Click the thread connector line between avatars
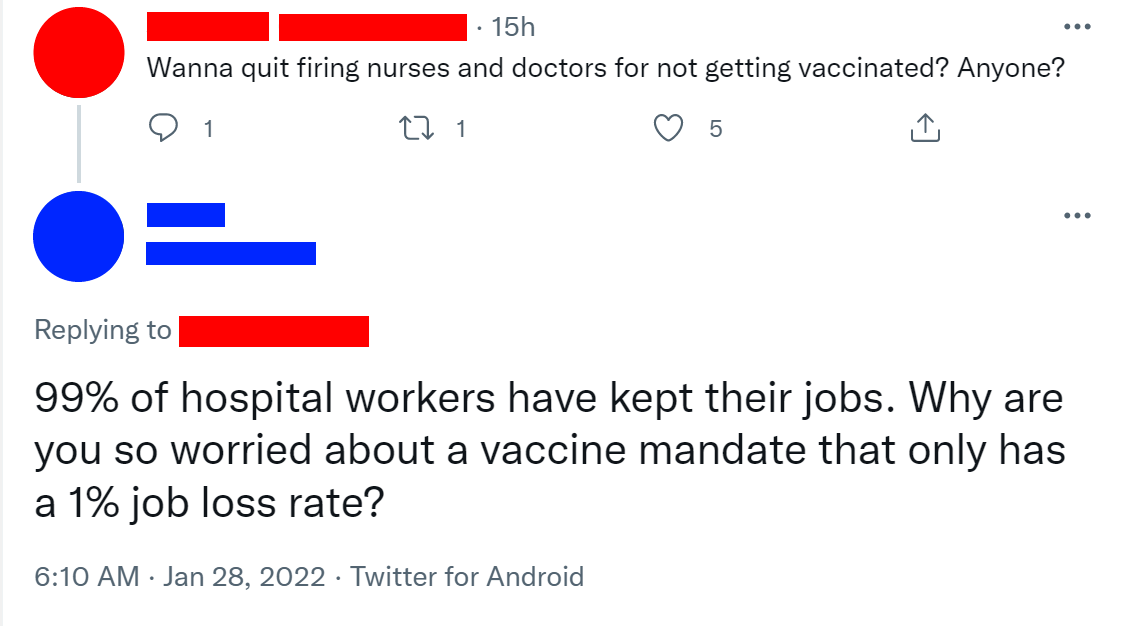This screenshot has height=626, width=1126. click(78, 145)
